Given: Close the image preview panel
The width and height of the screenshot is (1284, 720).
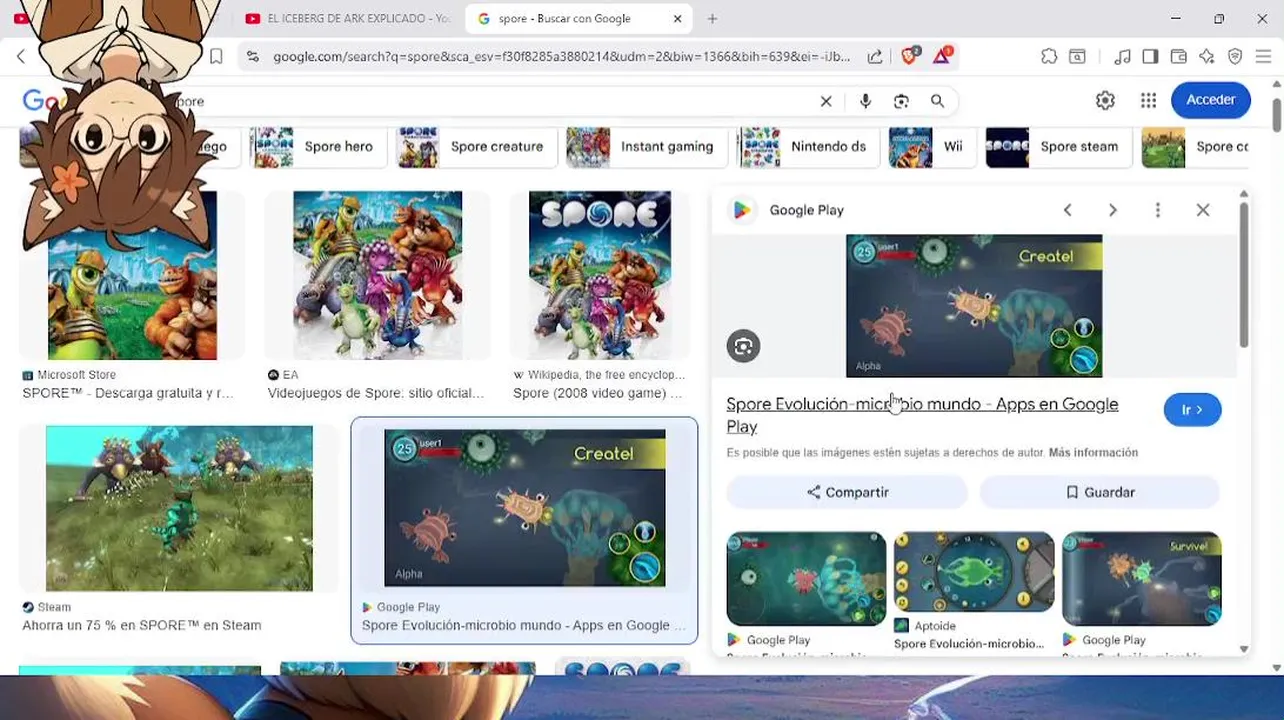Looking at the screenshot, I should (1203, 210).
